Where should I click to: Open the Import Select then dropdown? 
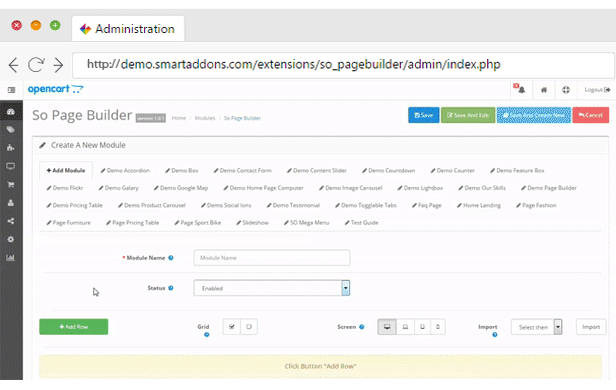tap(536, 327)
